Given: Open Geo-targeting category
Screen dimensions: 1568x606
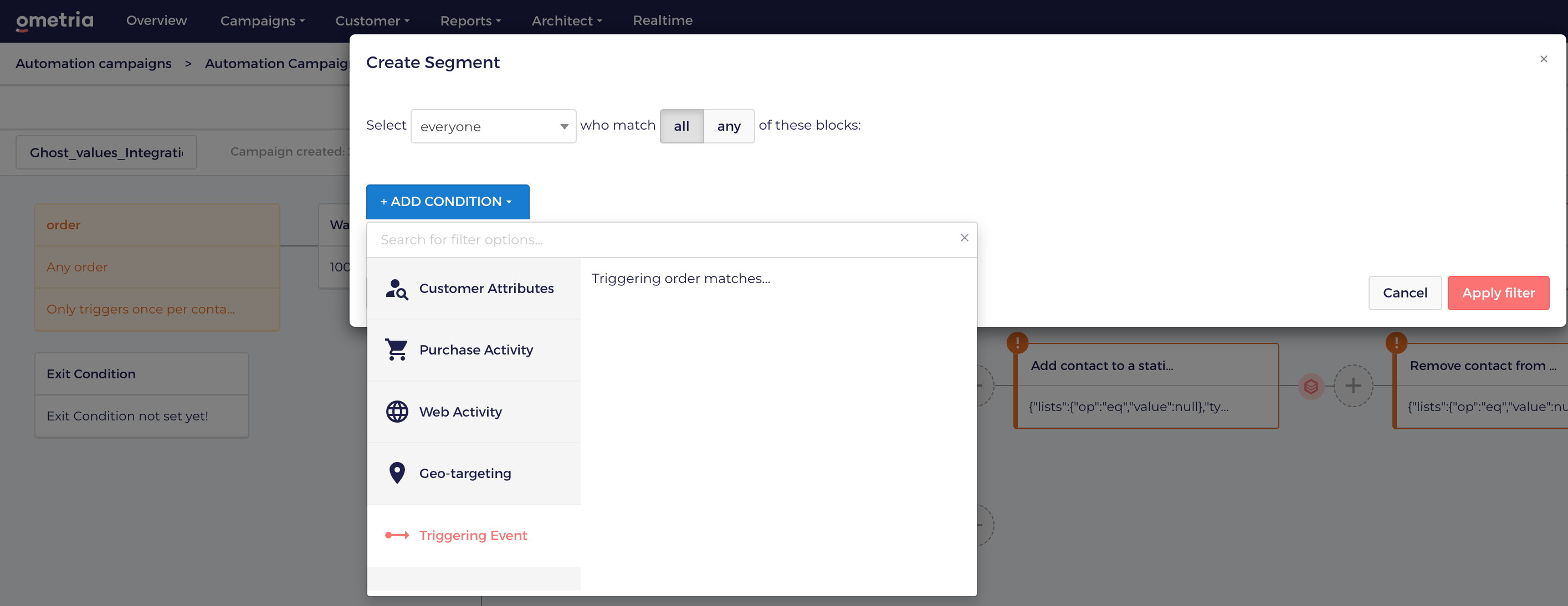Looking at the screenshot, I should [x=474, y=474].
